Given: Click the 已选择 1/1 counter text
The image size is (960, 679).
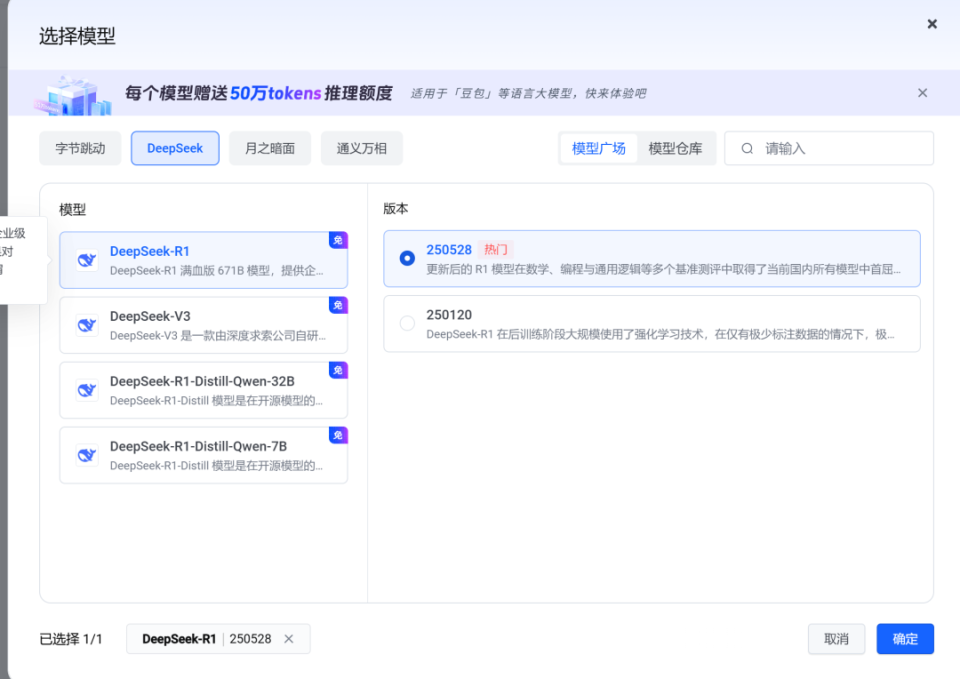Looking at the screenshot, I should tap(70, 639).
